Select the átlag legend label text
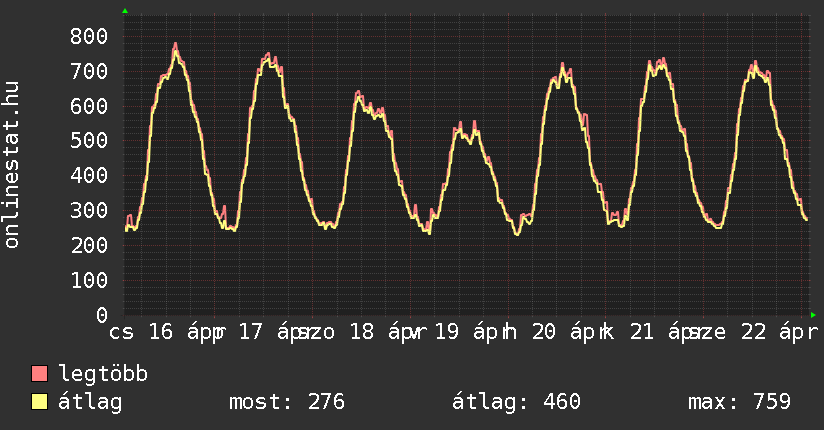This screenshot has width=824, height=430. coord(92,403)
